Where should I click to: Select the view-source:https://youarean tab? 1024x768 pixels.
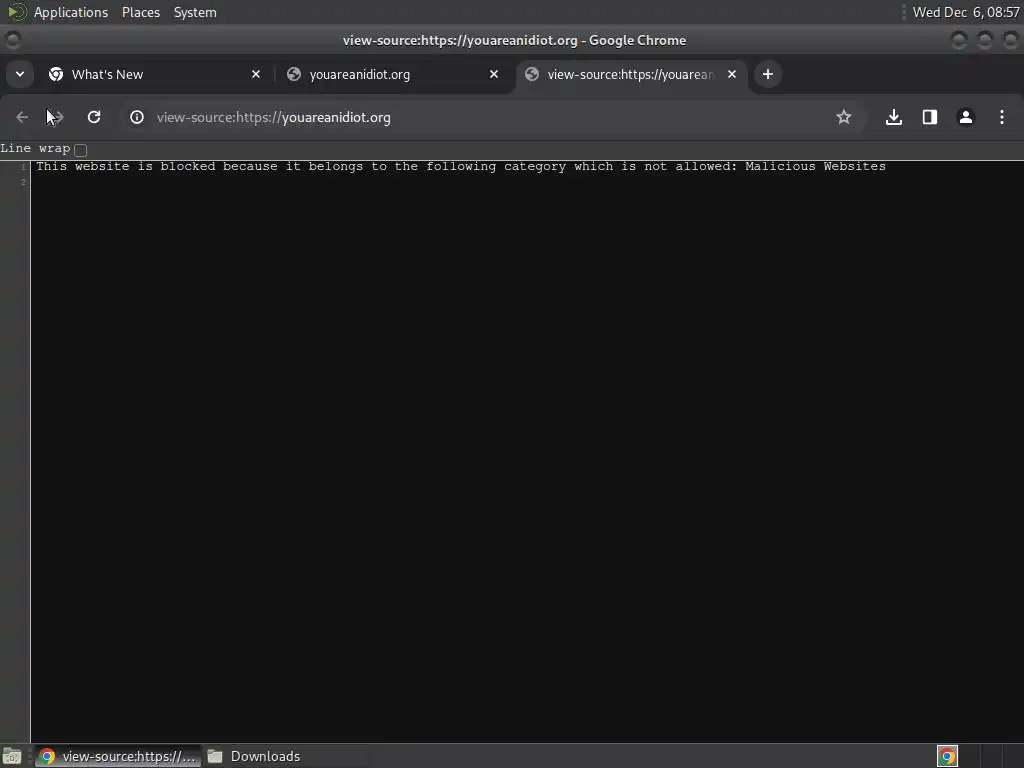click(x=631, y=74)
